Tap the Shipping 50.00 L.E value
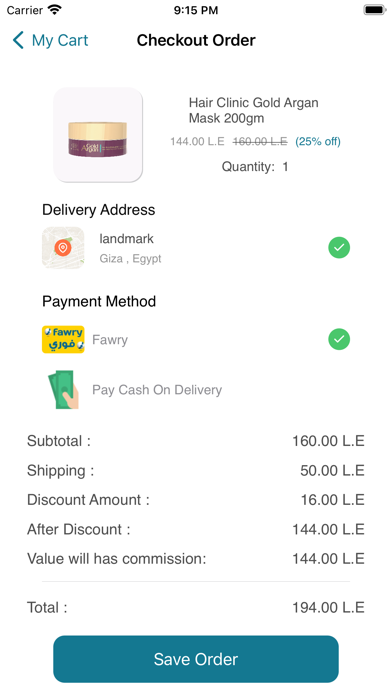392x696 pixels. tap(332, 471)
